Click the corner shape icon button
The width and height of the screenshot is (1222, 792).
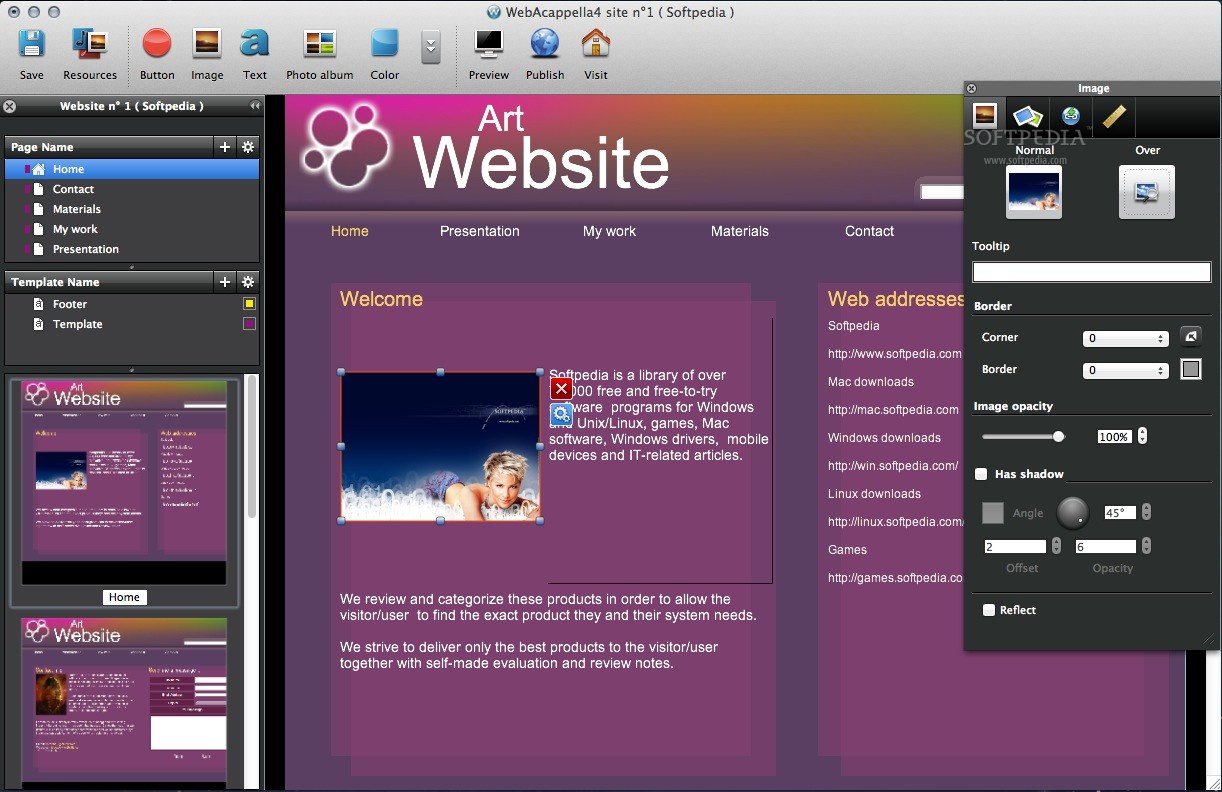[x=1190, y=336]
